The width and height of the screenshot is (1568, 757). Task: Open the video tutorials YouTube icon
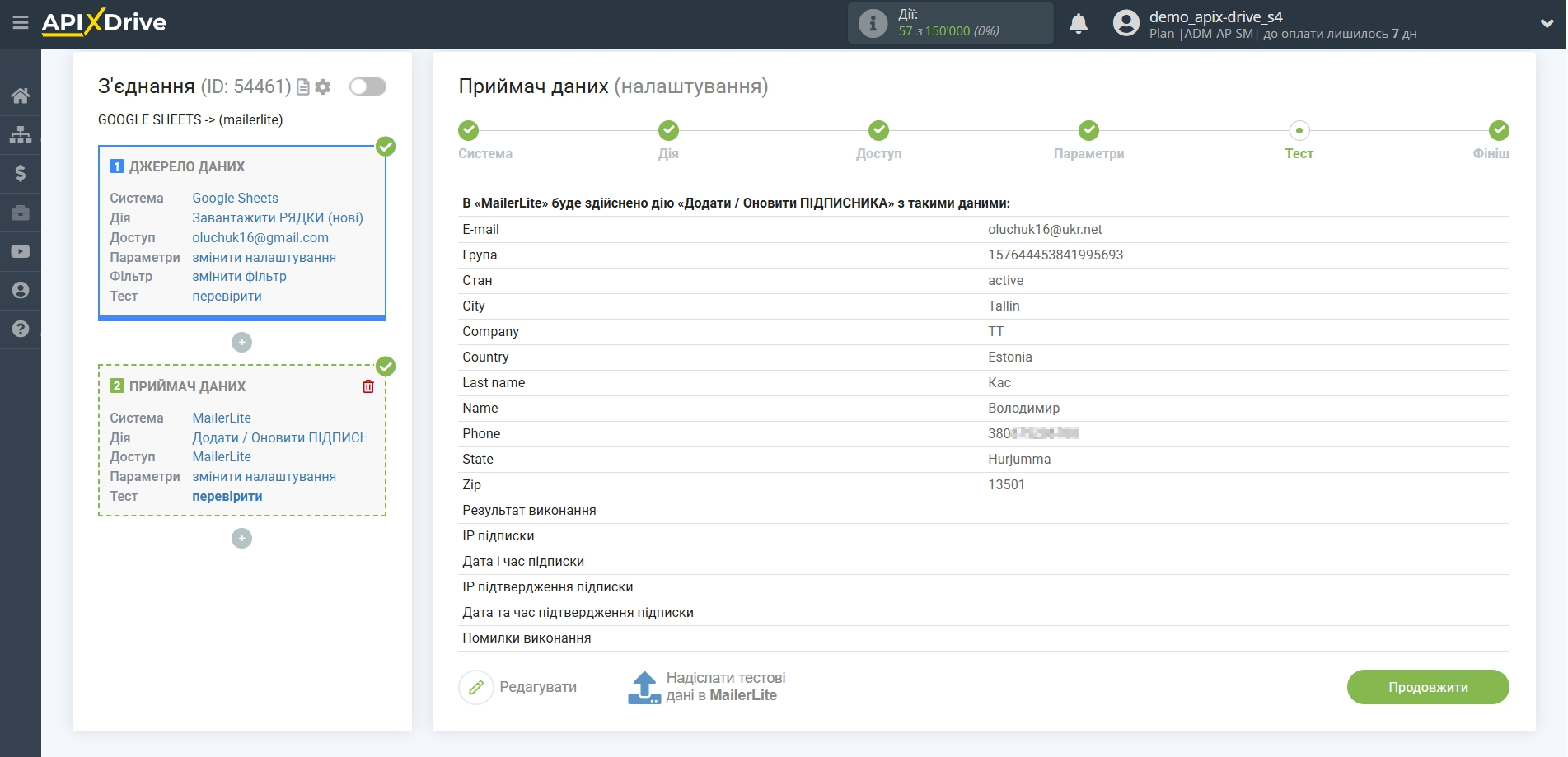(x=21, y=251)
